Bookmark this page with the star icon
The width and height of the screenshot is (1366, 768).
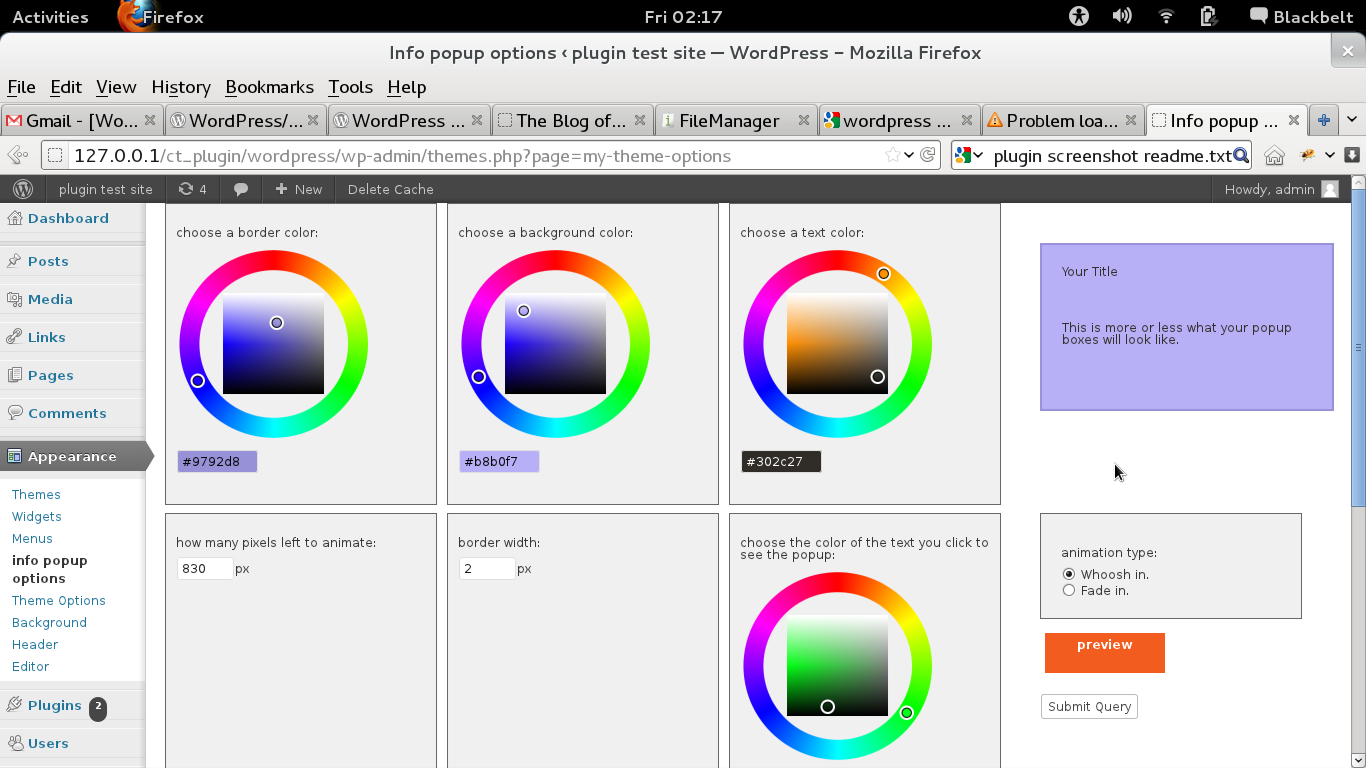point(892,155)
